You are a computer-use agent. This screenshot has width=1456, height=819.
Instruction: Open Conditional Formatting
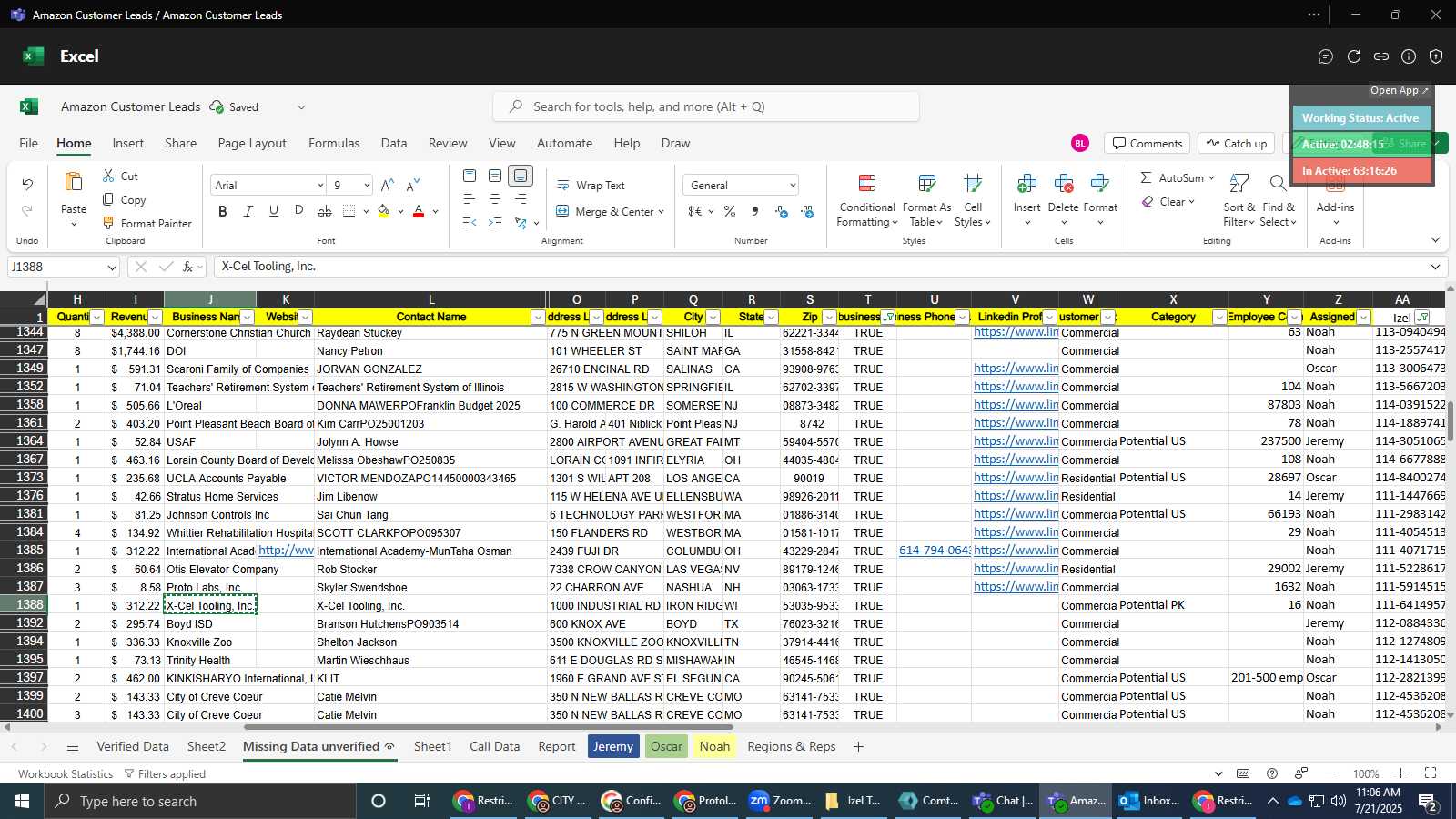[x=867, y=201]
